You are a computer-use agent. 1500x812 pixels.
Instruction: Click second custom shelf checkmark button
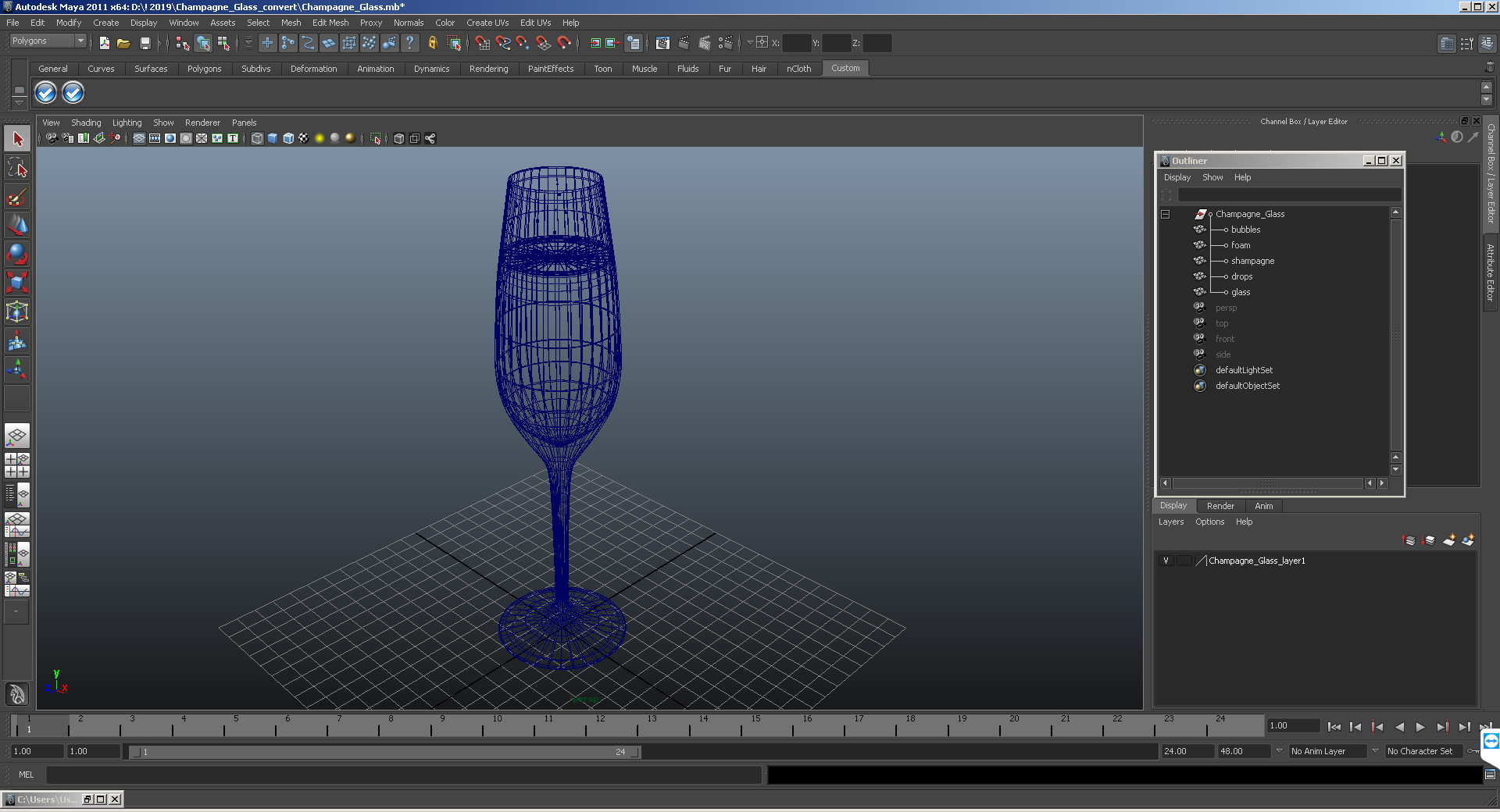point(73,93)
